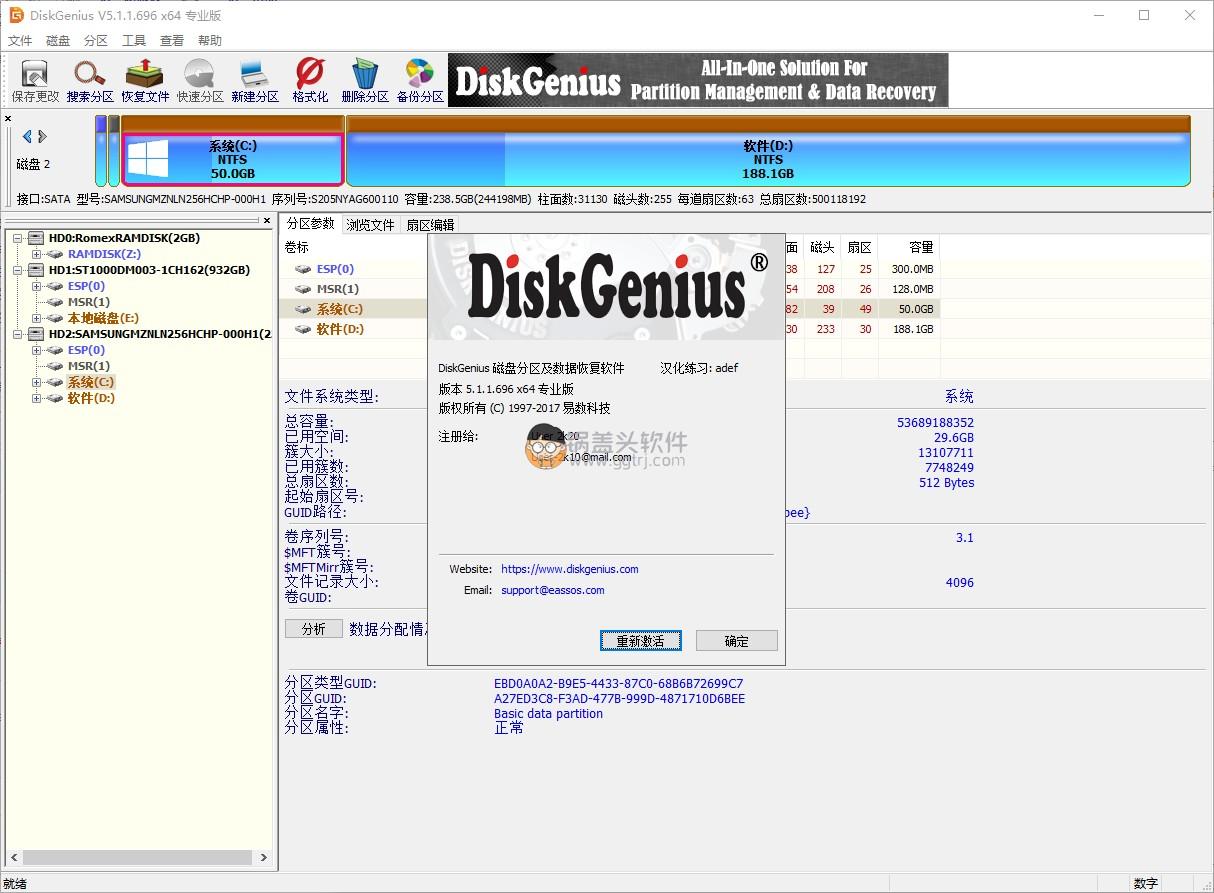This screenshot has width=1214, height=893.
Task: Open the 磁盘 menu
Action: (58, 41)
